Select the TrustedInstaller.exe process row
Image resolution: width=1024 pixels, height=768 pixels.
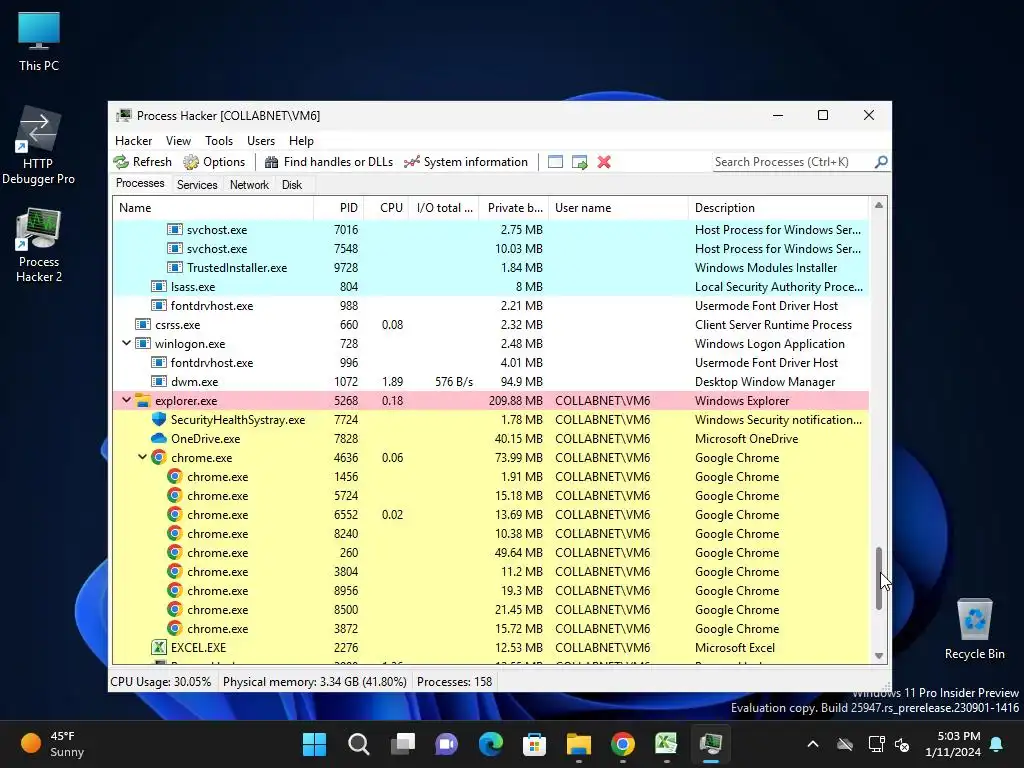click(x=491, y=267)
